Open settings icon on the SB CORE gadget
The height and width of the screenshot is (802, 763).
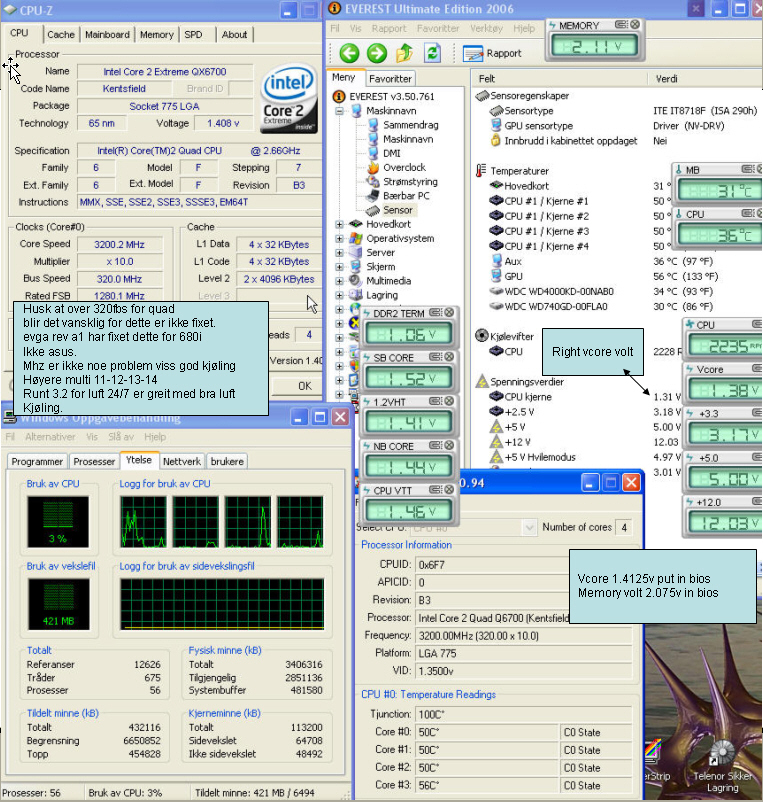point(435,357)
